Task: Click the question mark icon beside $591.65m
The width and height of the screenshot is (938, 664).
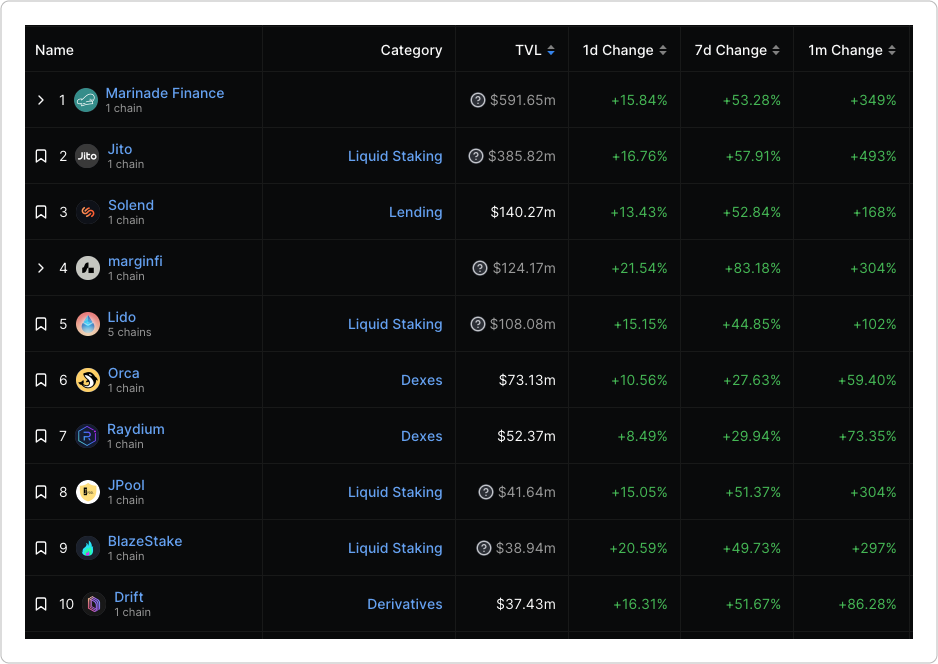Action: coord(477,100)
